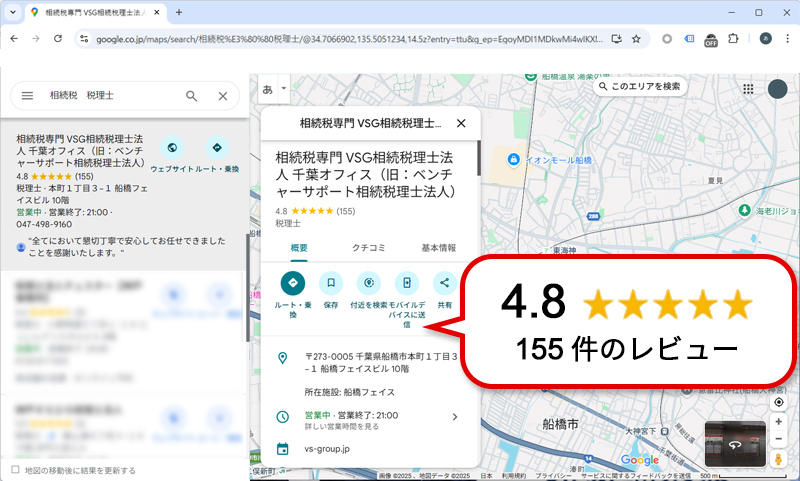
Task: Expand business hours with the chevron arrow
Action: click(455, 417)
